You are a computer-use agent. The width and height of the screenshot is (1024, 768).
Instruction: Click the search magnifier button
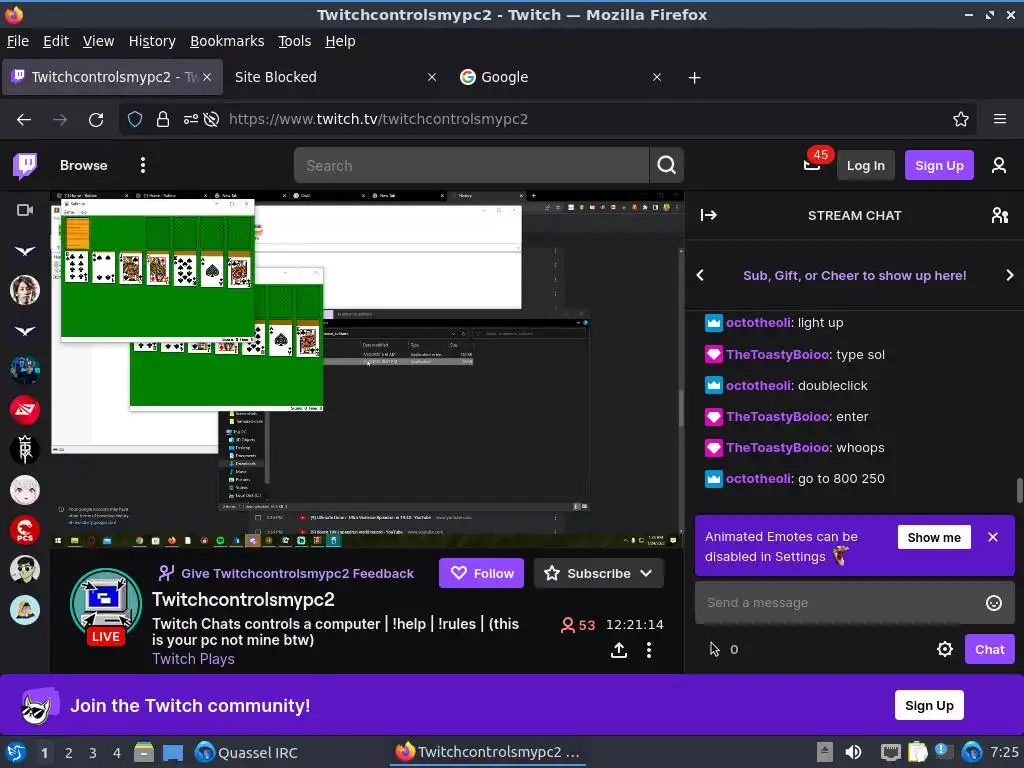pyautogui.click(x=666, y=165)
